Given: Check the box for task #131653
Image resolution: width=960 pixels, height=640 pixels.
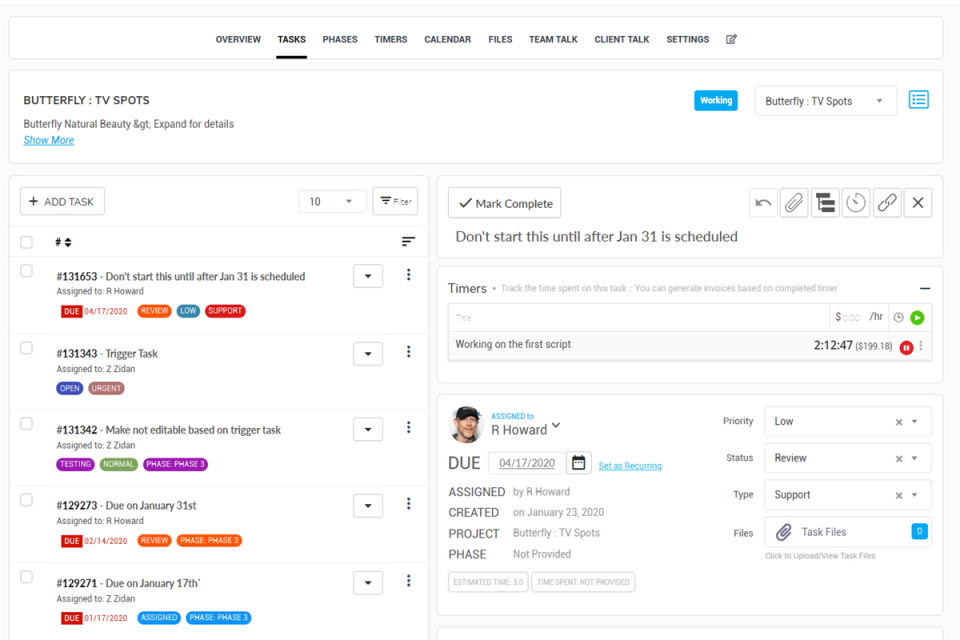Looking at the screenshot, I should tap(26, 271).
